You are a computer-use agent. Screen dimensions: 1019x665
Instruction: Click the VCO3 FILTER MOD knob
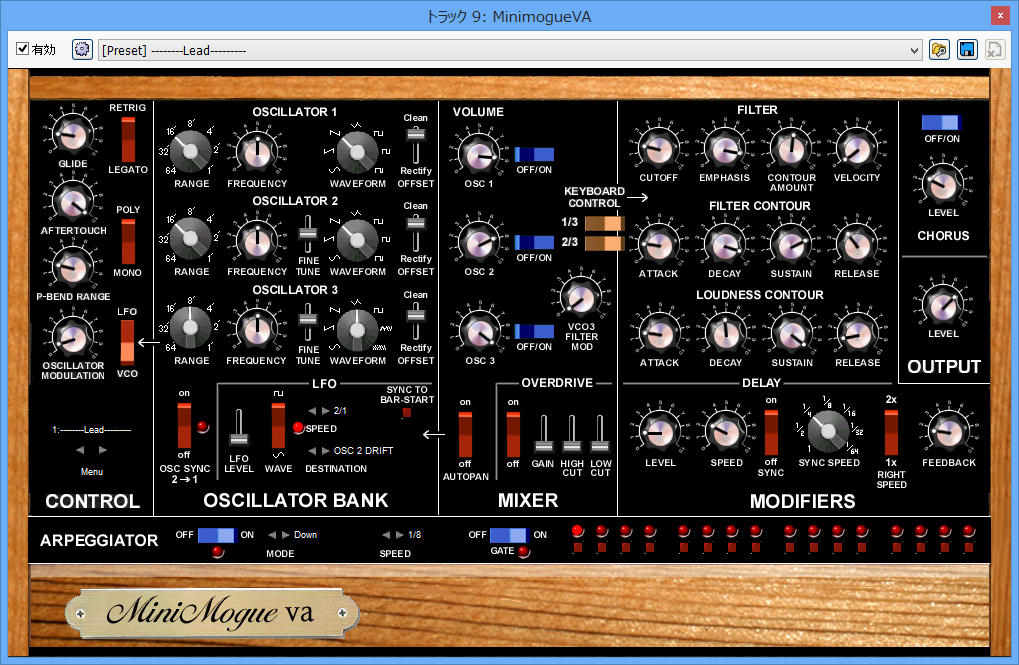pos(581,298)
